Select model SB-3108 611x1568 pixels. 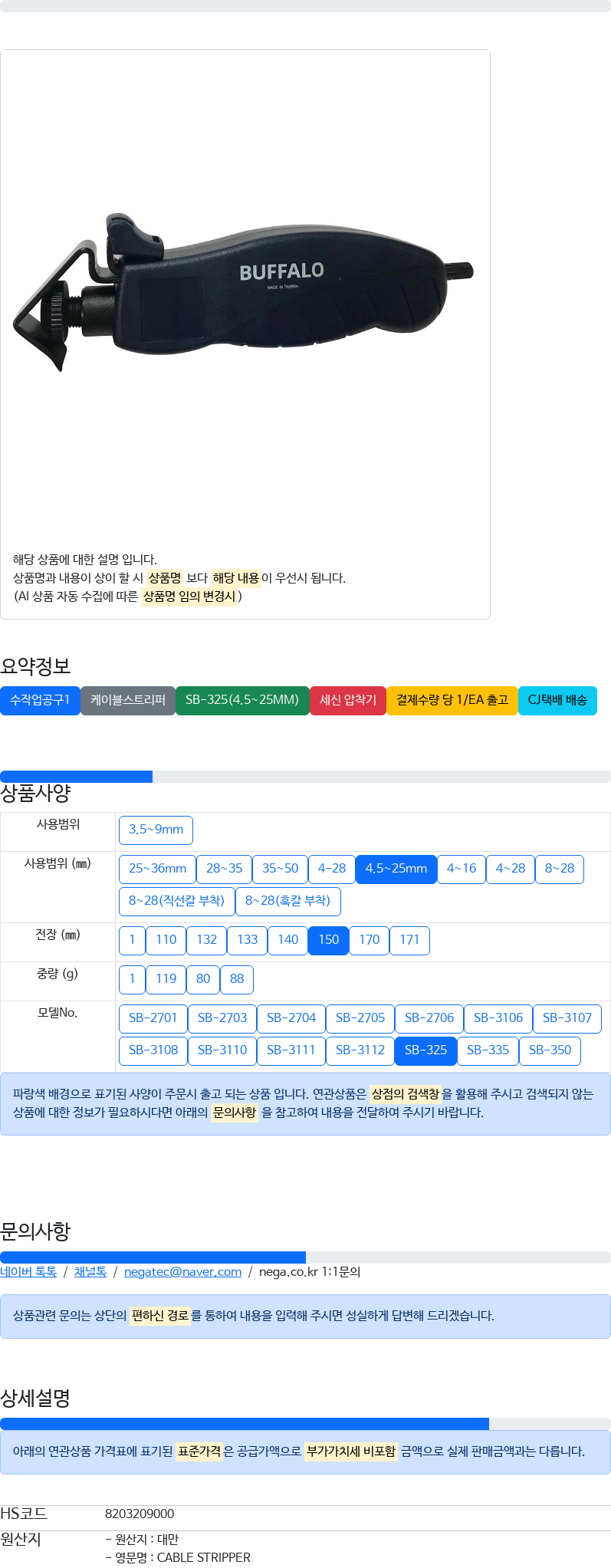[x=153, y=1050]
